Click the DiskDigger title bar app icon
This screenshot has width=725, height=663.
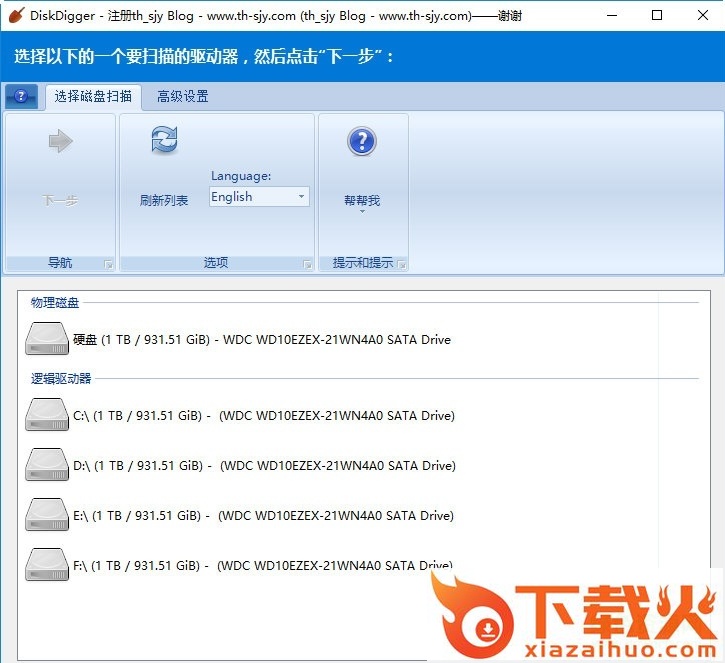(x=16, y=16)
